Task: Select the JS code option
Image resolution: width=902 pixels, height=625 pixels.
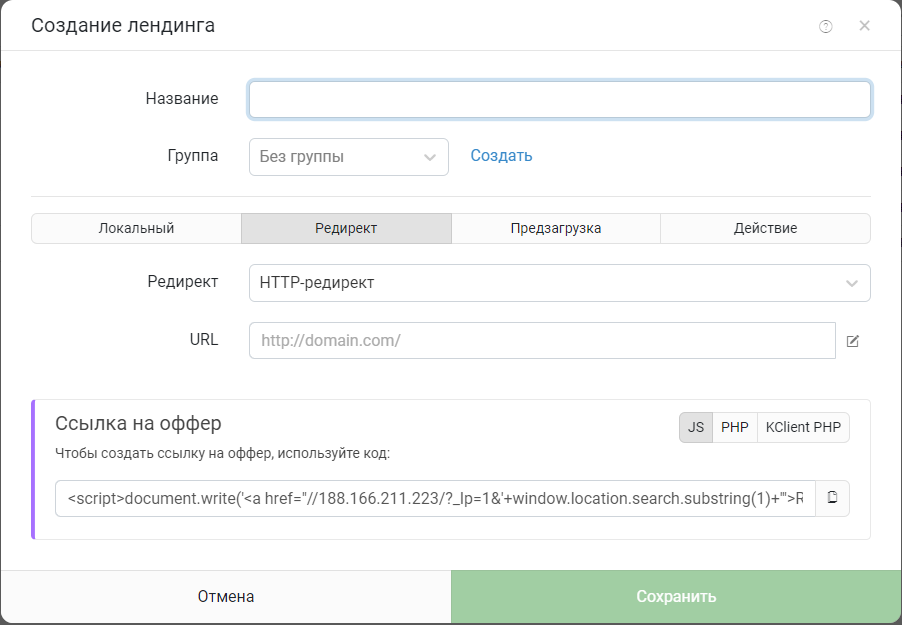Action: [x=695, y=427]
